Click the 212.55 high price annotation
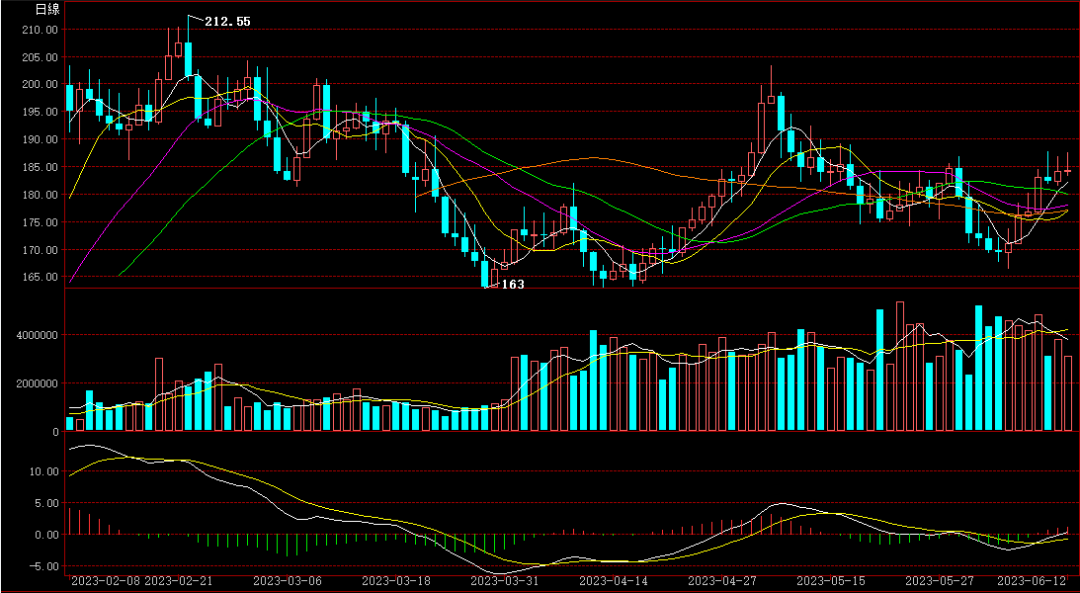Viewport: 1080px width, 593px height. pyautogui.click(x=228, y=21)
